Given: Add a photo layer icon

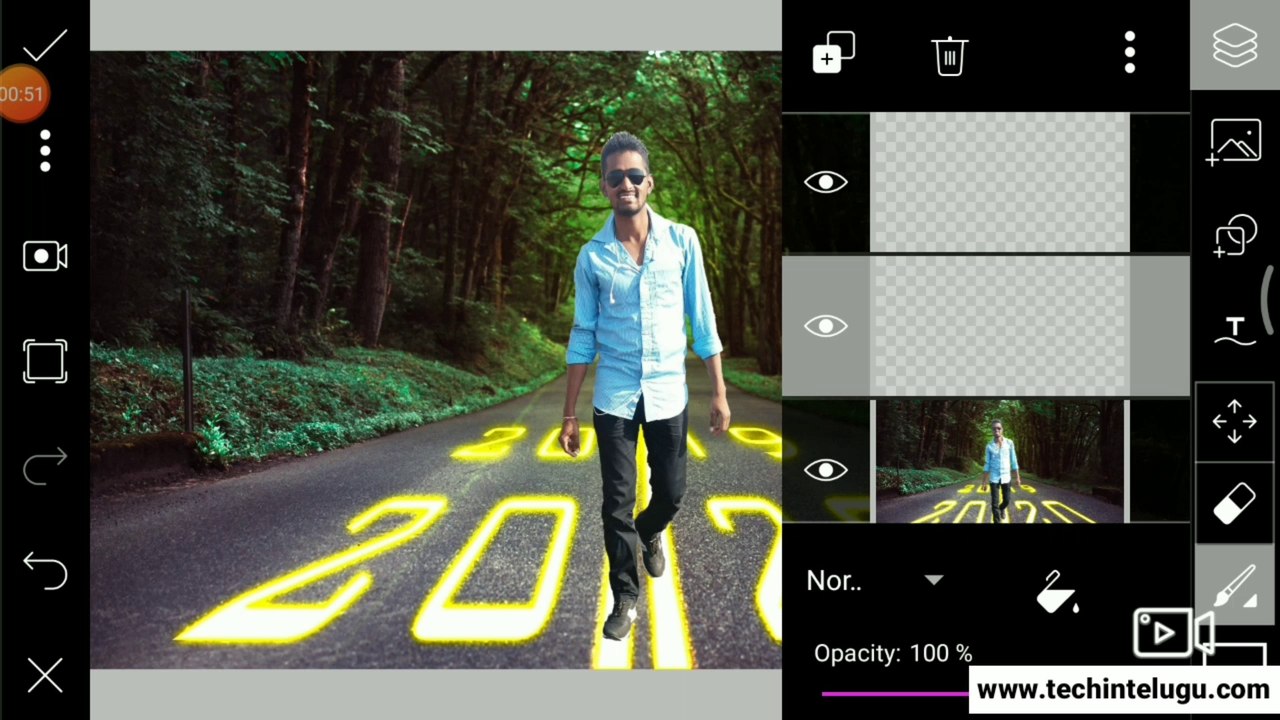Looking at the screenshot, I should click(1234, 142).
